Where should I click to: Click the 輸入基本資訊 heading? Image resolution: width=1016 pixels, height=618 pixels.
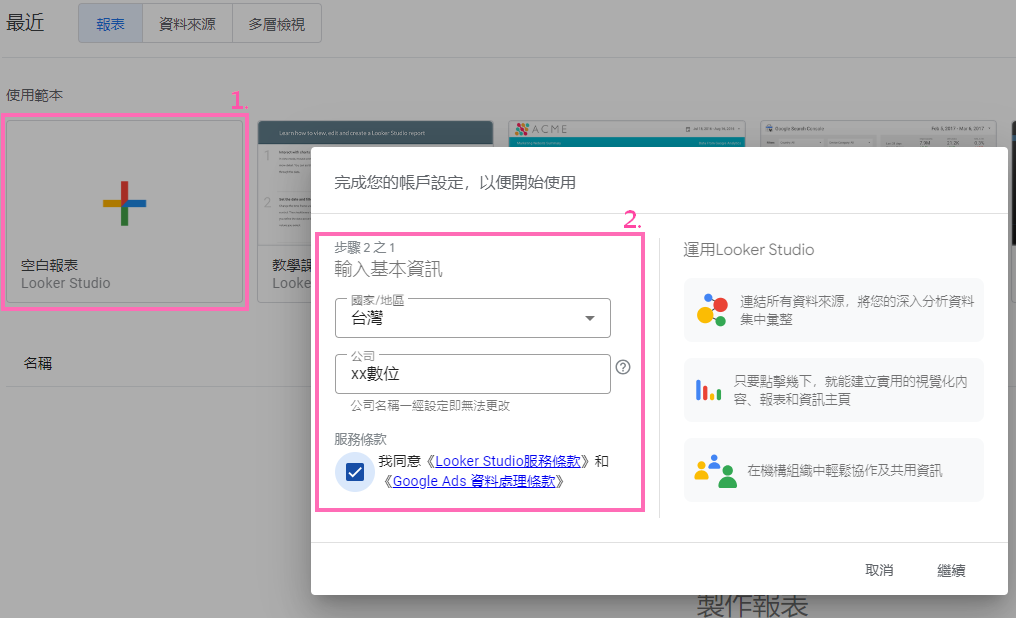point(388,269)
